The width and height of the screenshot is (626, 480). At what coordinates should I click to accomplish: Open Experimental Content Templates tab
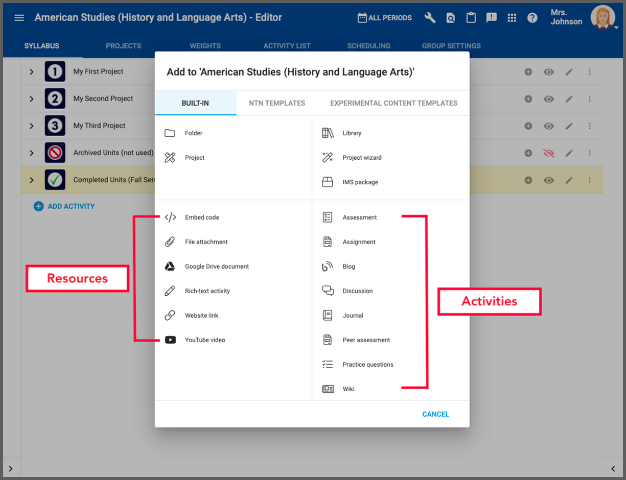[x=393, y=103]
